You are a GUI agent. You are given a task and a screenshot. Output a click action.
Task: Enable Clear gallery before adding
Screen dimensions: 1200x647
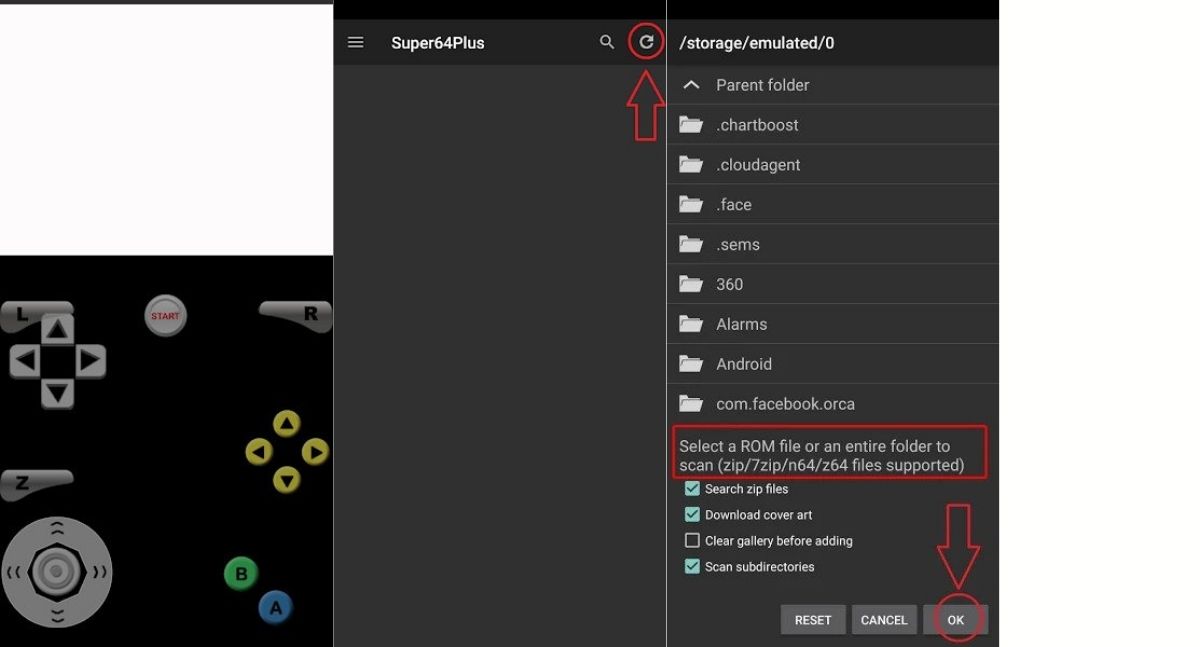692,541
